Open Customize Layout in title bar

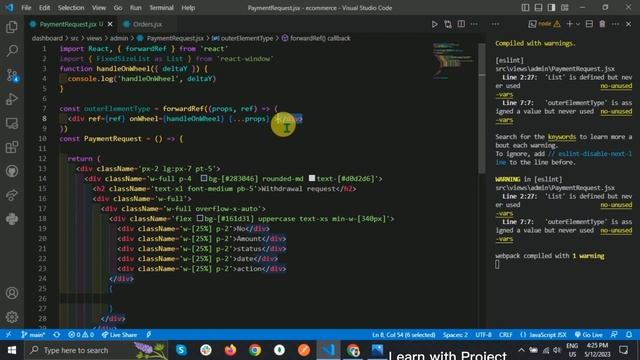565,8
